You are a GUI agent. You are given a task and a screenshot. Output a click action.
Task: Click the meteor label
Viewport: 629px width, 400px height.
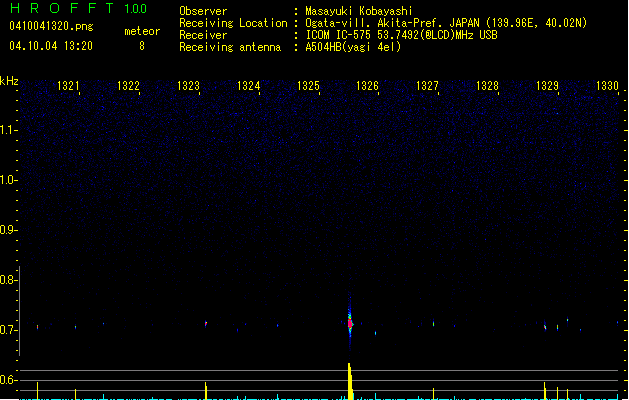[x=142, y=31]
